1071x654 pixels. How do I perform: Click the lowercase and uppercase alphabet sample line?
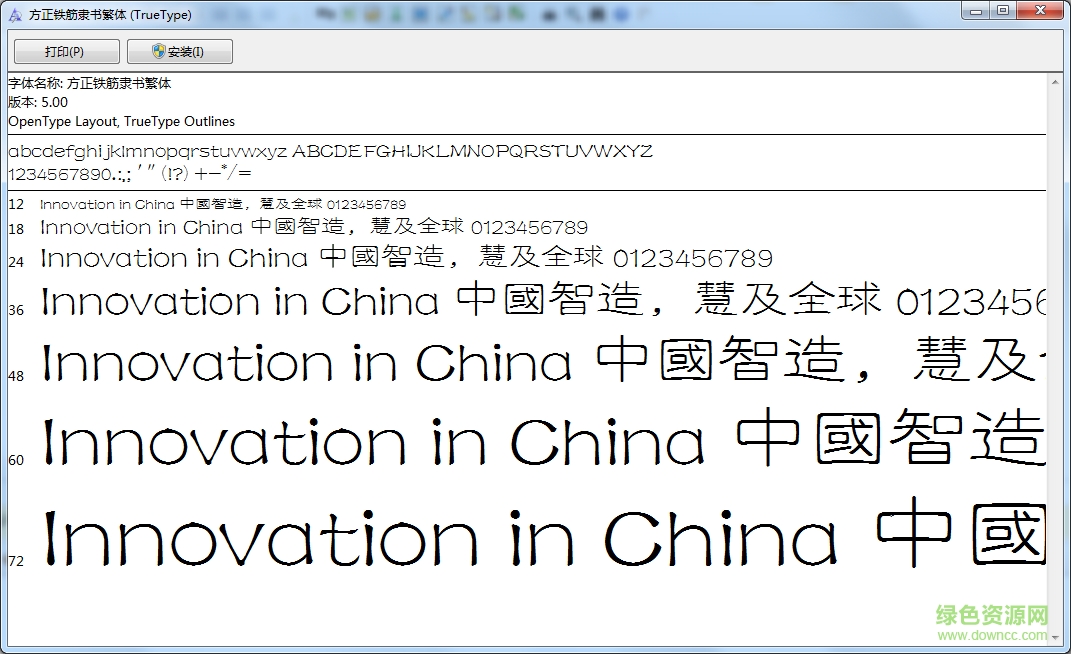(331, 151)
